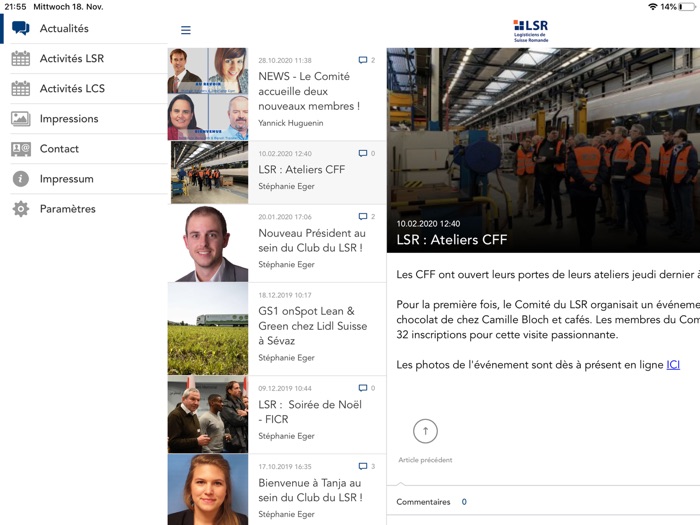
Task: Click the hero date 10.02.2020 12:40
Action: coord(428,224)
